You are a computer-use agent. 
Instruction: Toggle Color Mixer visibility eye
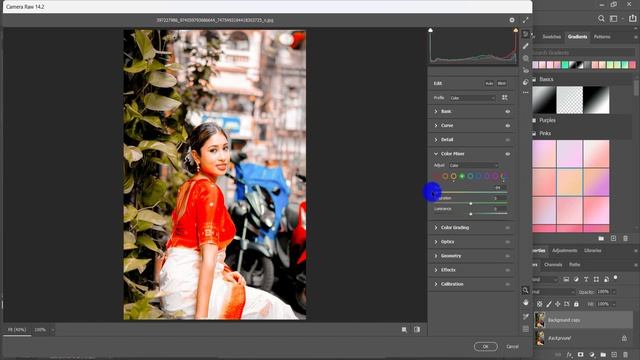508,154
